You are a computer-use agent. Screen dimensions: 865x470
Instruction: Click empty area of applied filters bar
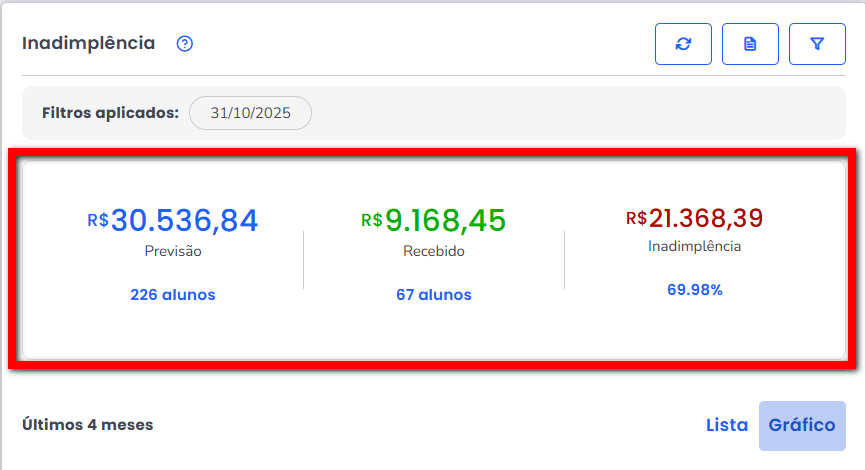(x=580, y=113)
